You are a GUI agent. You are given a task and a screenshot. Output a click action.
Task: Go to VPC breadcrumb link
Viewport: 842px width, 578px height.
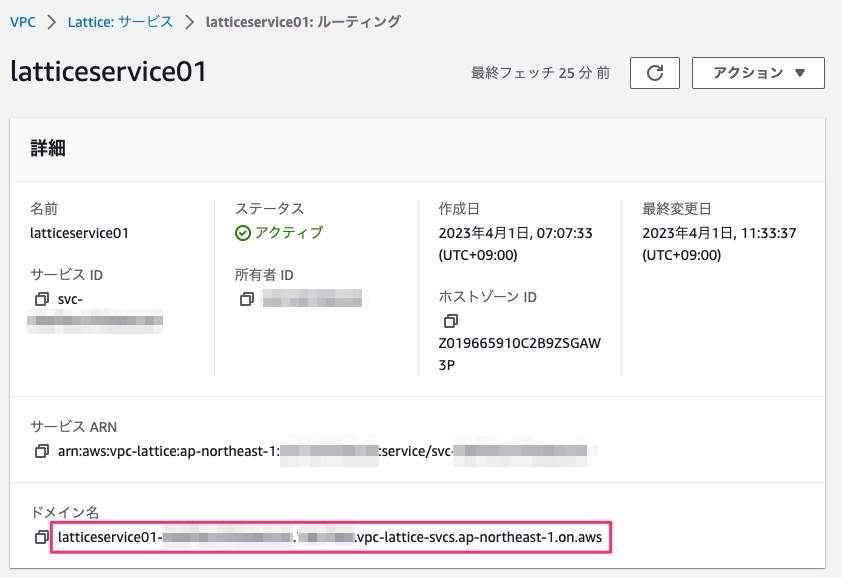23,22
